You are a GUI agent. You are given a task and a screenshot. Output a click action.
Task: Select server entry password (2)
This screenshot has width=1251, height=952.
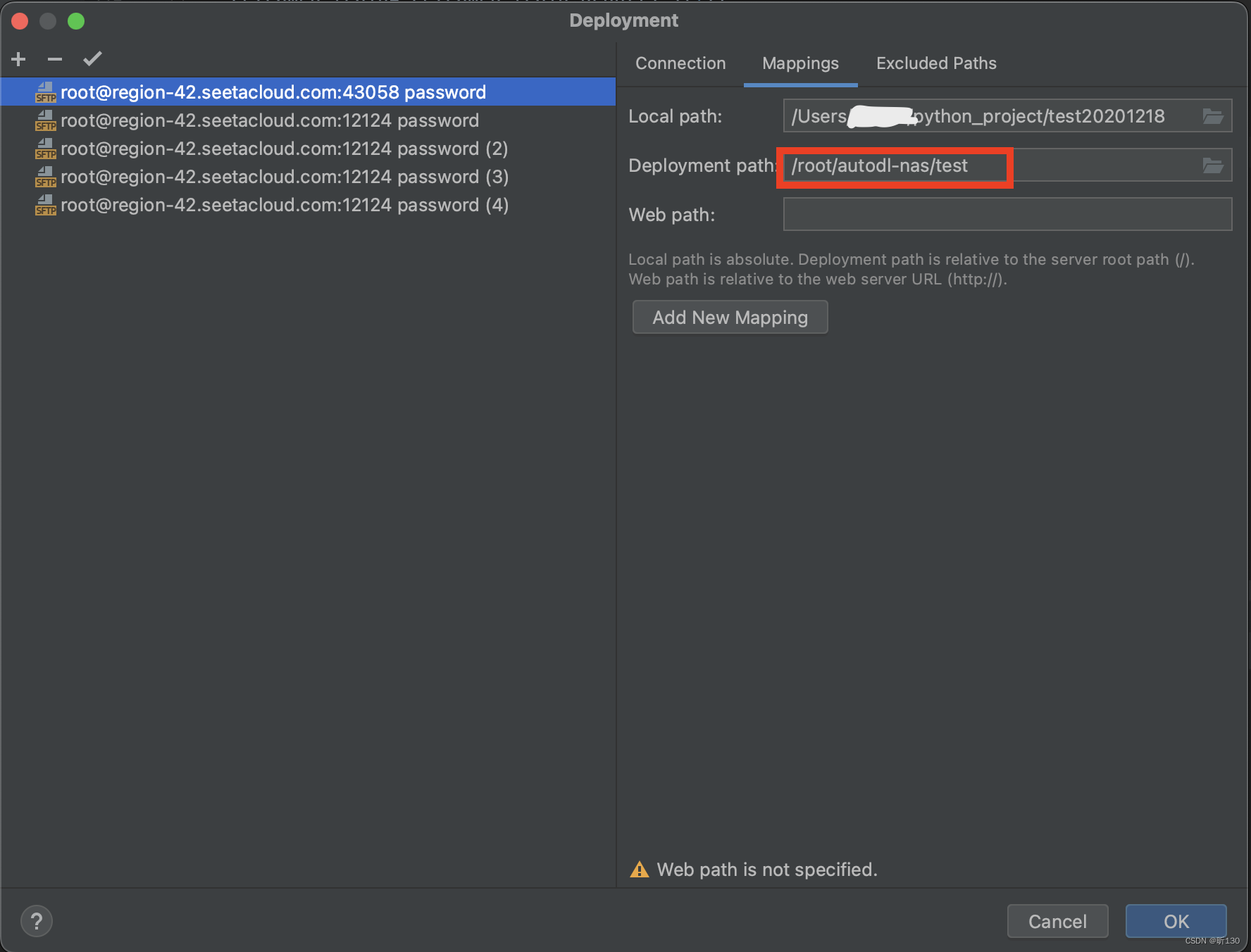(x=285, y=149)
